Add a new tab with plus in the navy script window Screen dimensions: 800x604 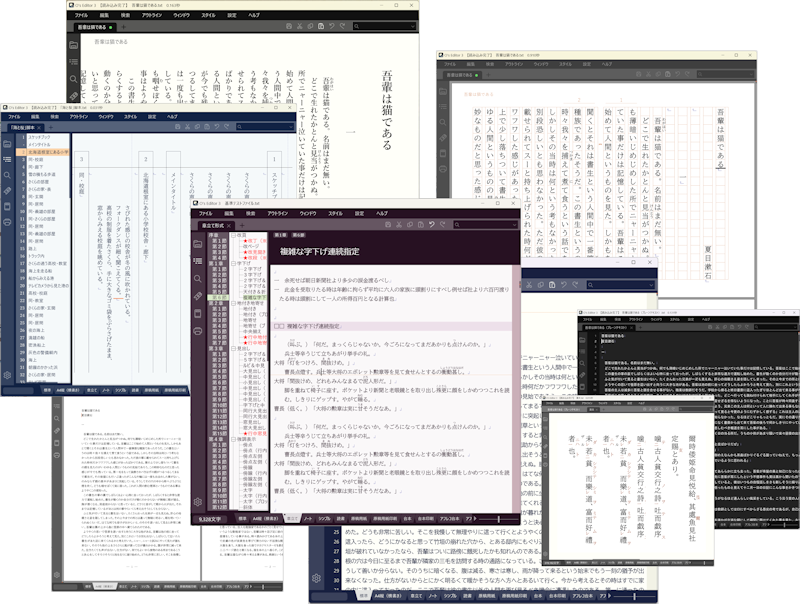51,127
